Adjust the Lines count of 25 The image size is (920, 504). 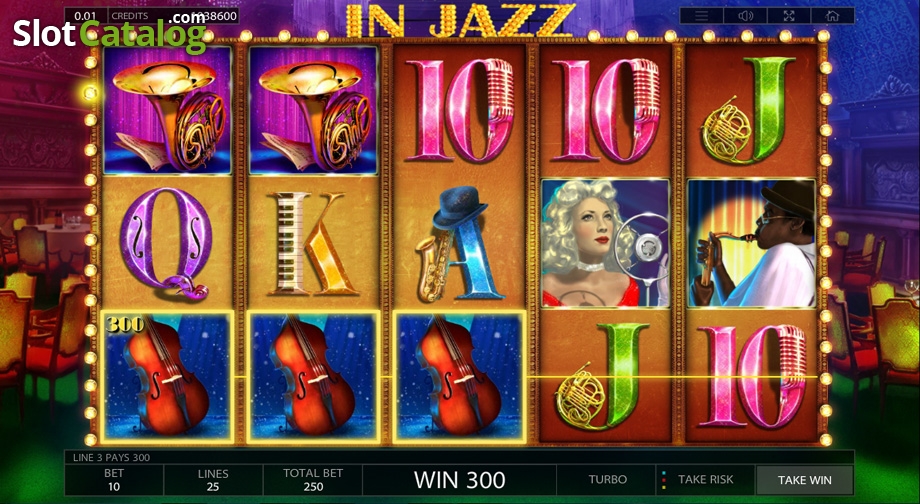pyautogui.click(x=213, y=479)
